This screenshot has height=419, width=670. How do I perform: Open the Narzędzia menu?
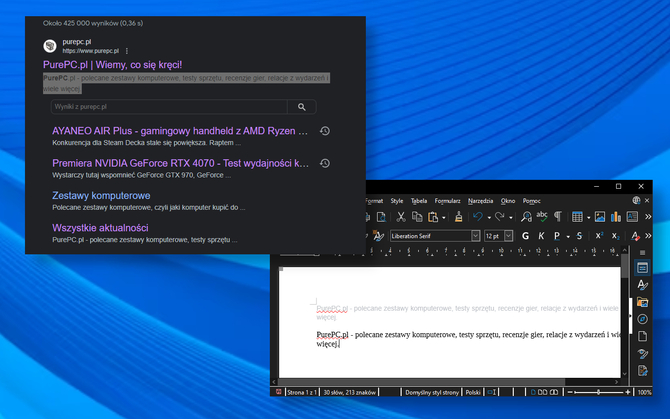(x=480, y=201)
